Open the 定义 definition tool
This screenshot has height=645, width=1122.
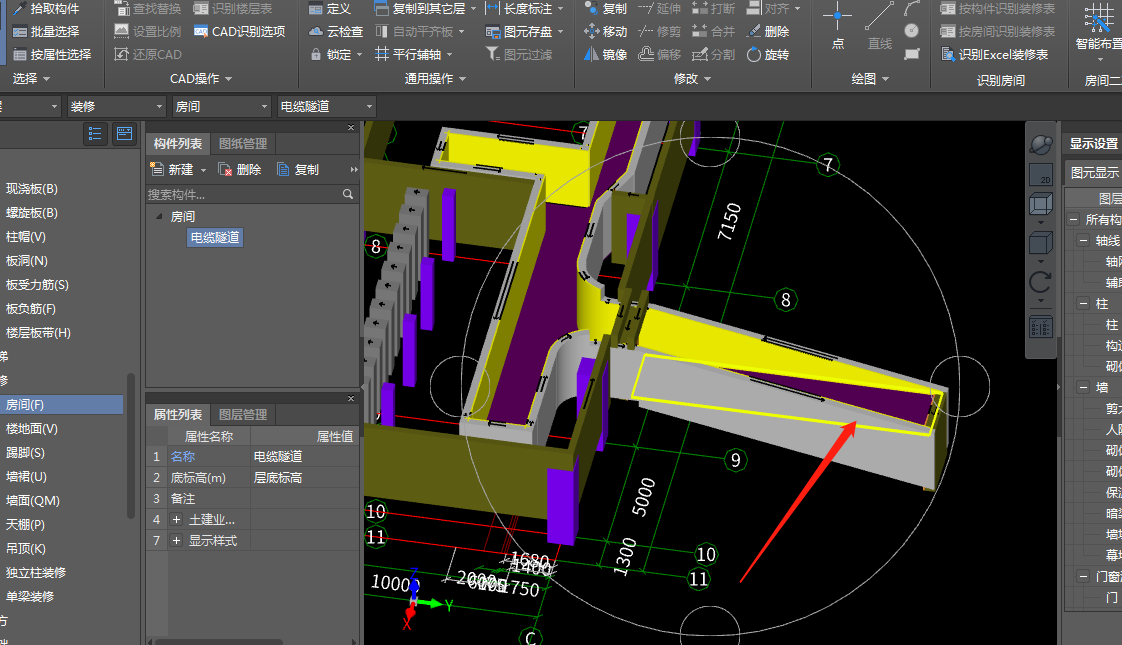(x=330, y=9)
